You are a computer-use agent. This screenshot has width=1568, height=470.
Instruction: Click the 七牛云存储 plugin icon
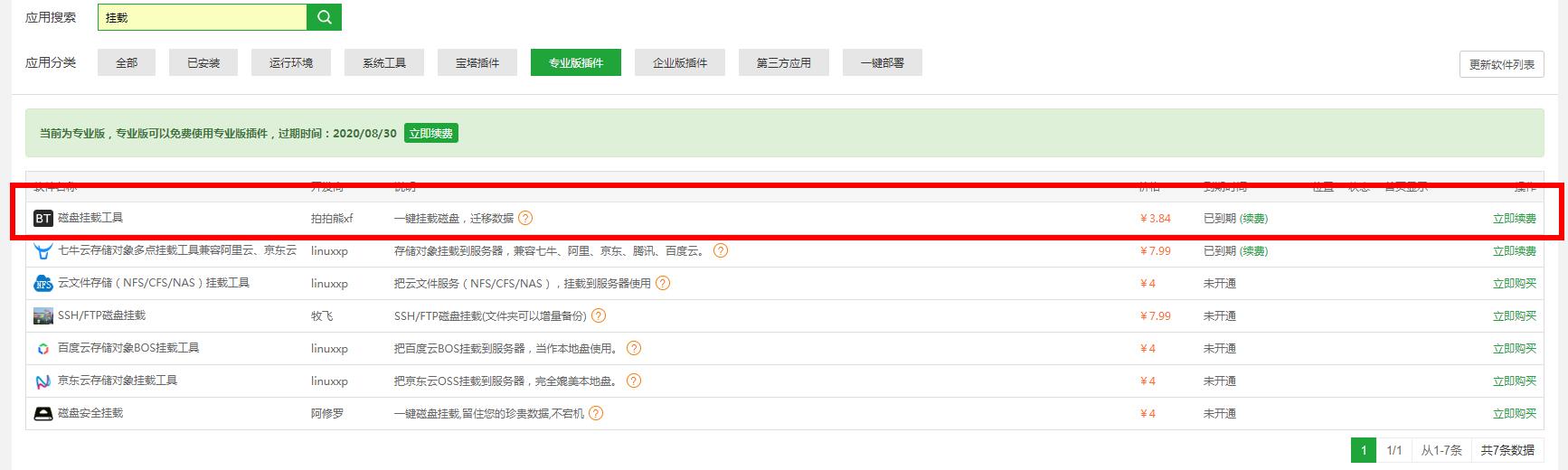pyautogui.click(x=43, y=251)
